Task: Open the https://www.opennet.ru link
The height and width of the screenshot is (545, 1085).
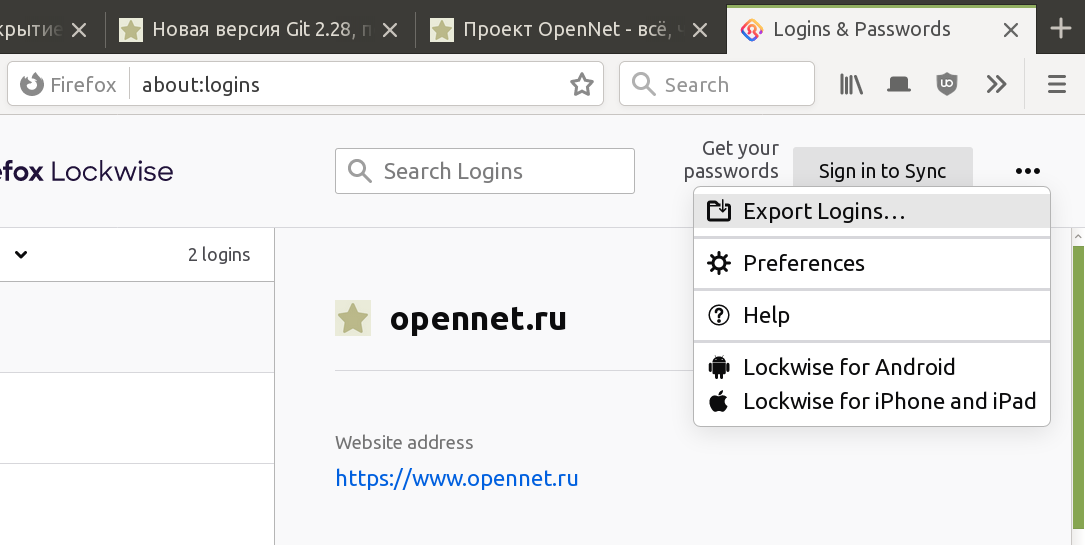Action: 457,478
